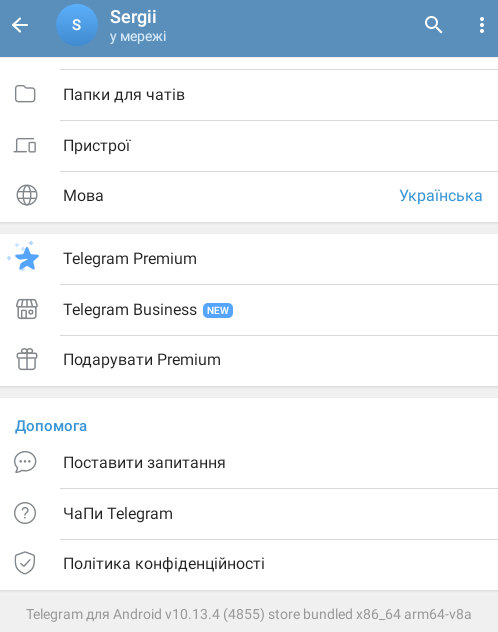498x632 pixels.
Task: Select the NEW badge on Telegram Business
Action: [218, 310]
